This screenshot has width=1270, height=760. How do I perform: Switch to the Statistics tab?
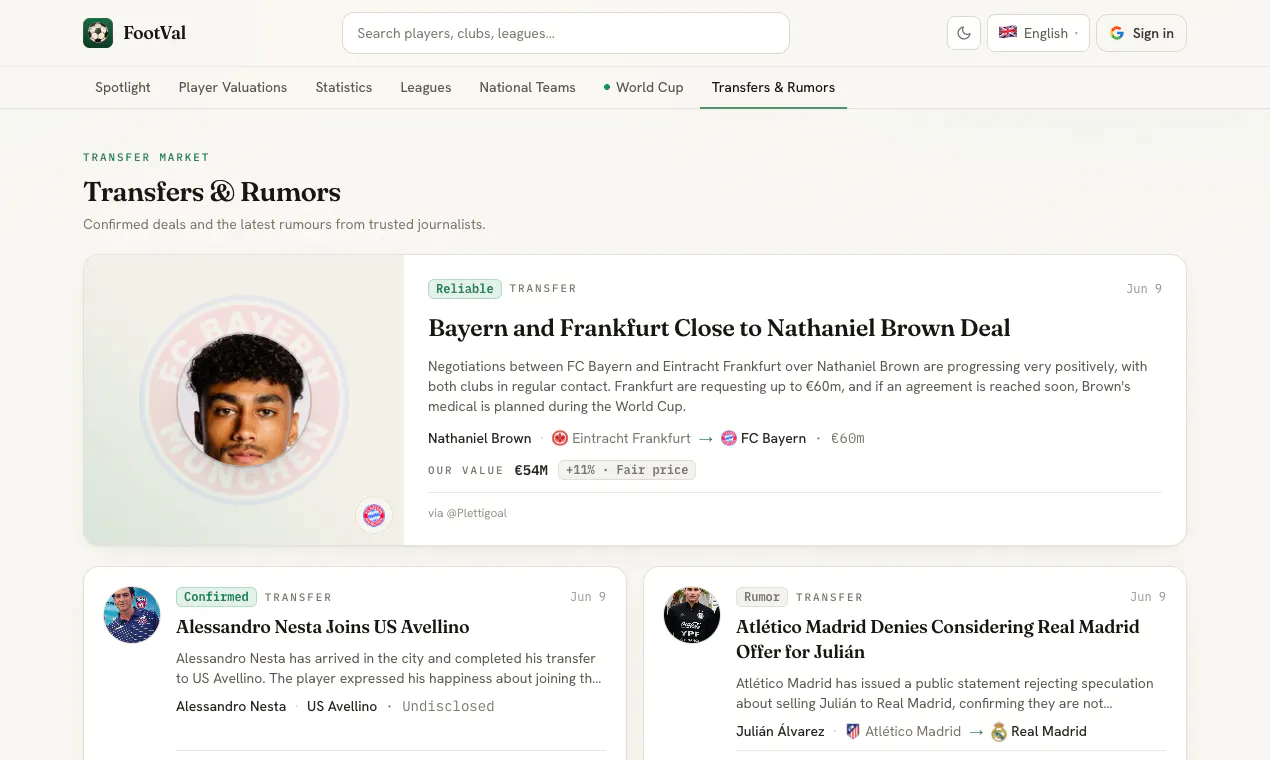(344, 87)
